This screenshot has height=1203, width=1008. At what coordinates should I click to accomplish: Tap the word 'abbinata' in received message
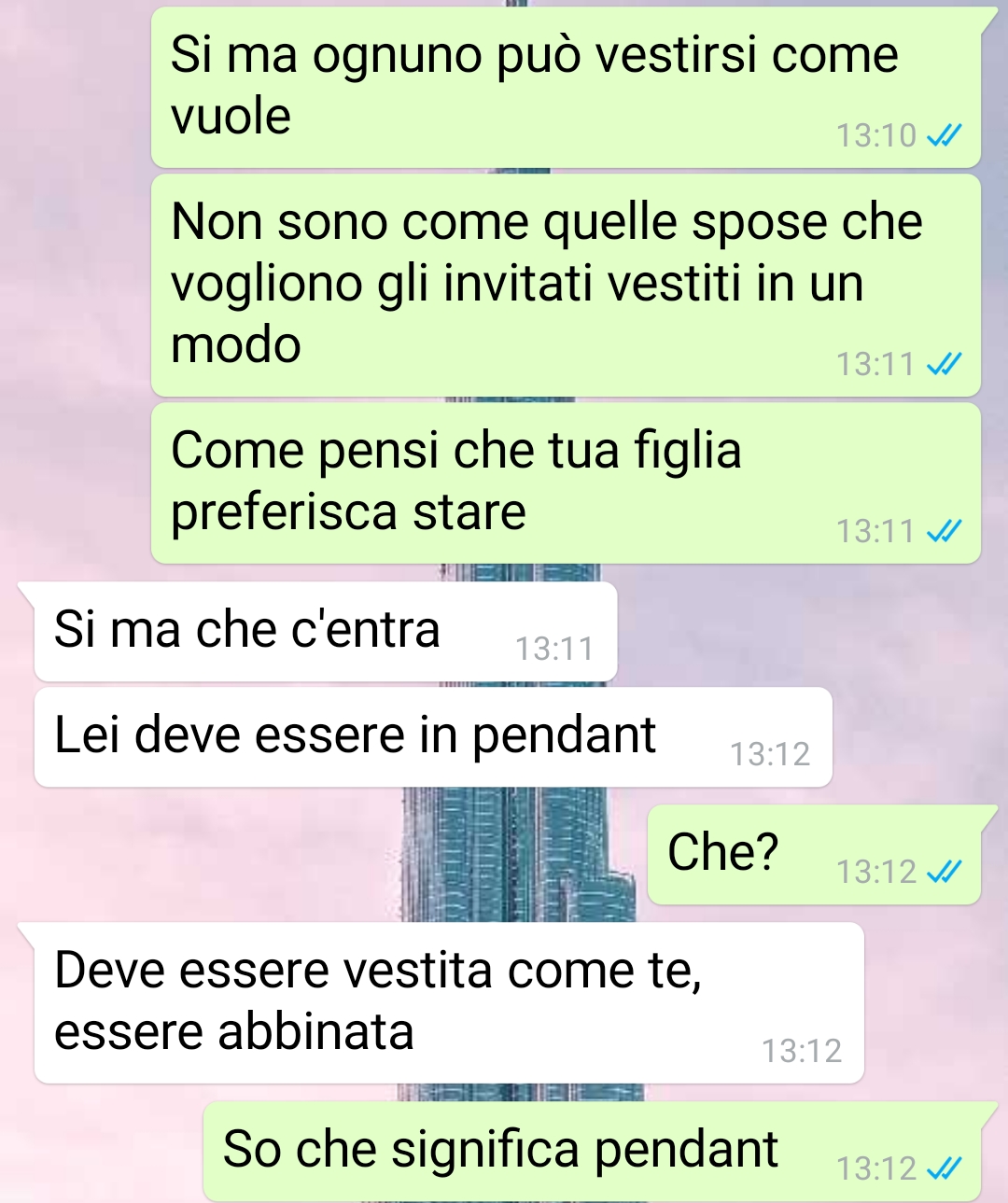pos(316,1032)
